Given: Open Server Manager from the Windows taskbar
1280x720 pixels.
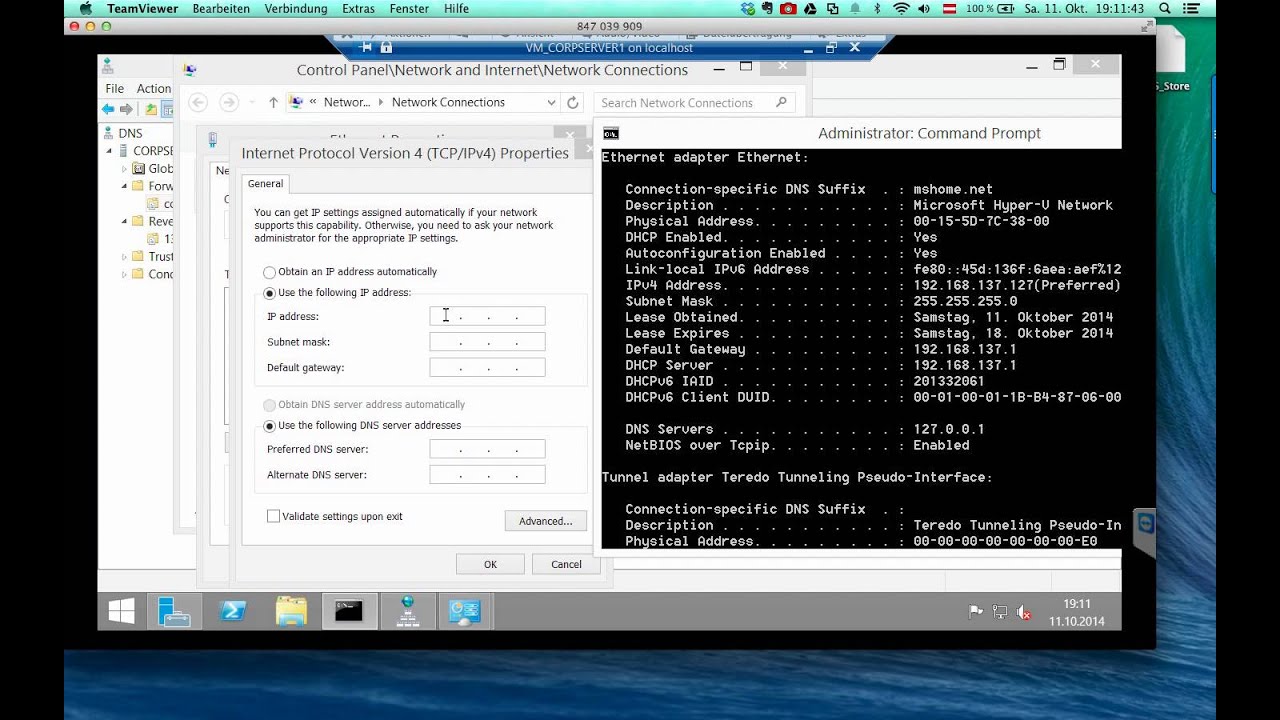Looking at the screenshot, I should 174,611.
